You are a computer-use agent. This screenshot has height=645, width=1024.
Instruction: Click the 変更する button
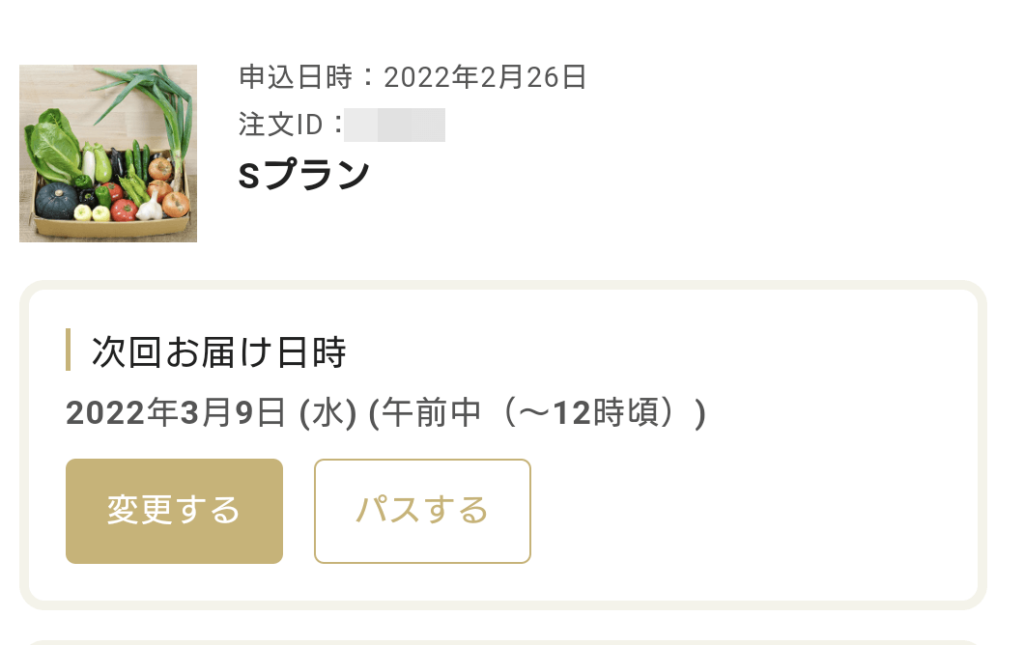click(174, 511)
